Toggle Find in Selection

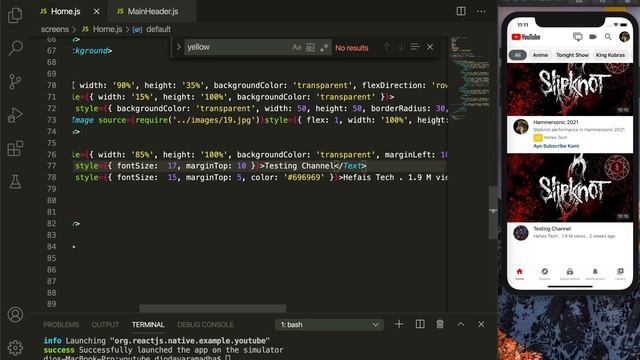(x=415, y=47)
